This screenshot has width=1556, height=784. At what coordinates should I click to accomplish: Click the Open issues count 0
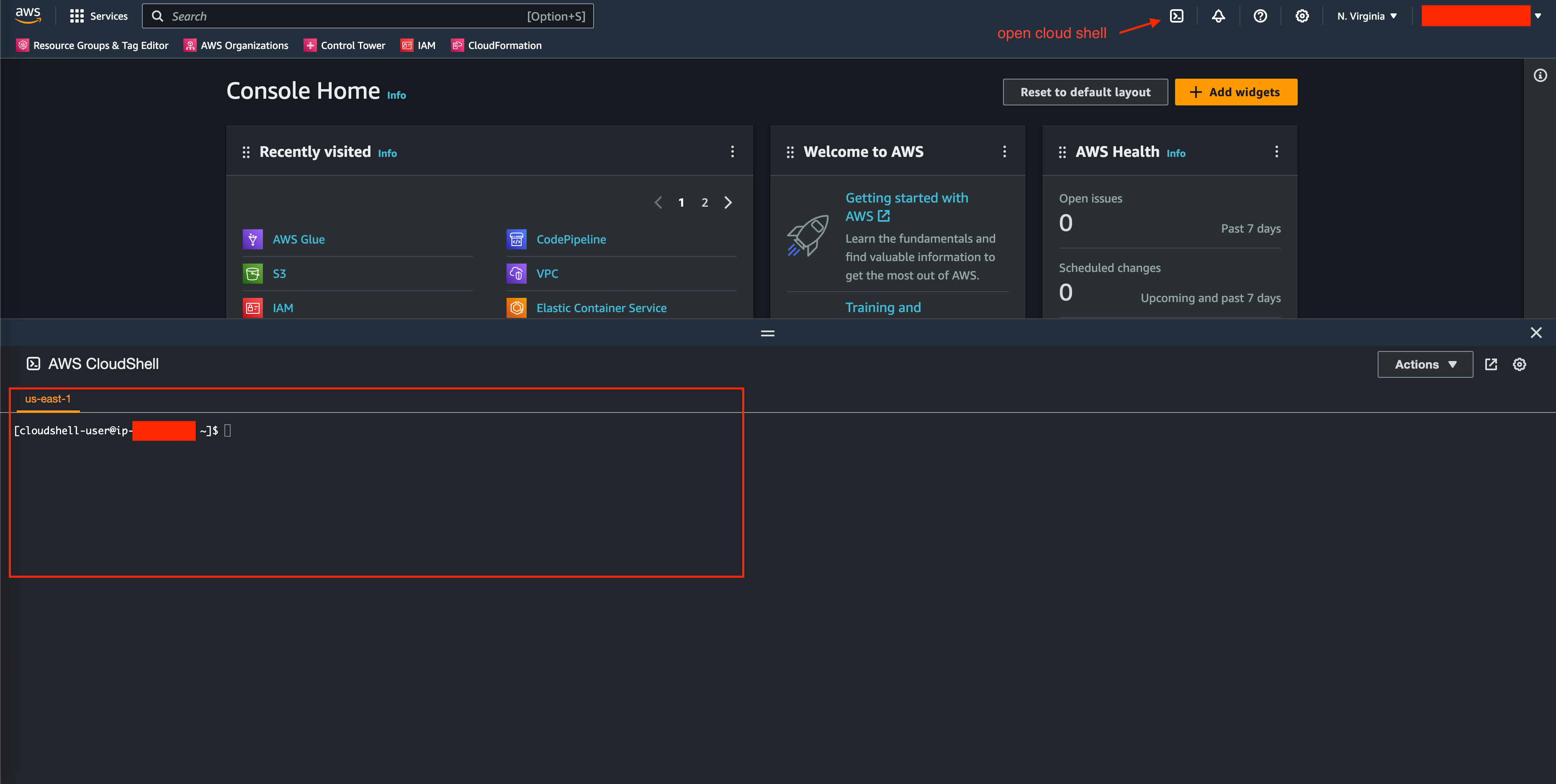1066,223
